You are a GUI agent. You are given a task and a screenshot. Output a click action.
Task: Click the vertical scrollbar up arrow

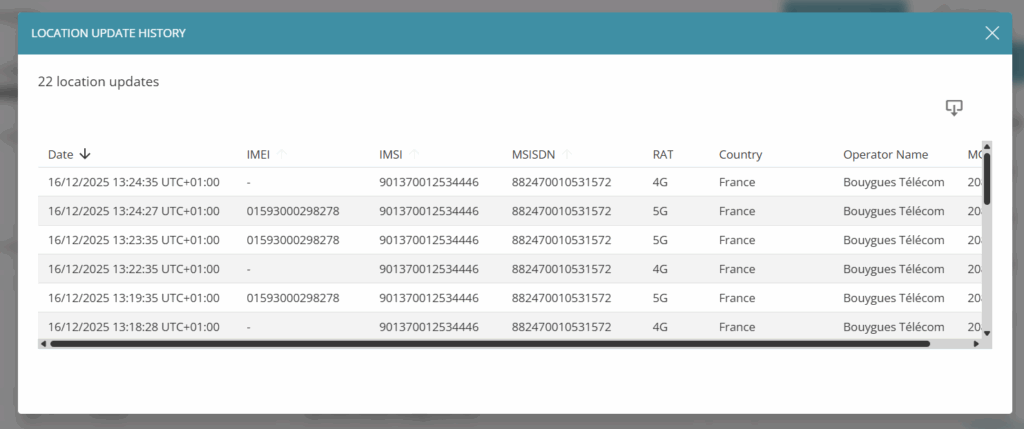click(x=987, y=146)
